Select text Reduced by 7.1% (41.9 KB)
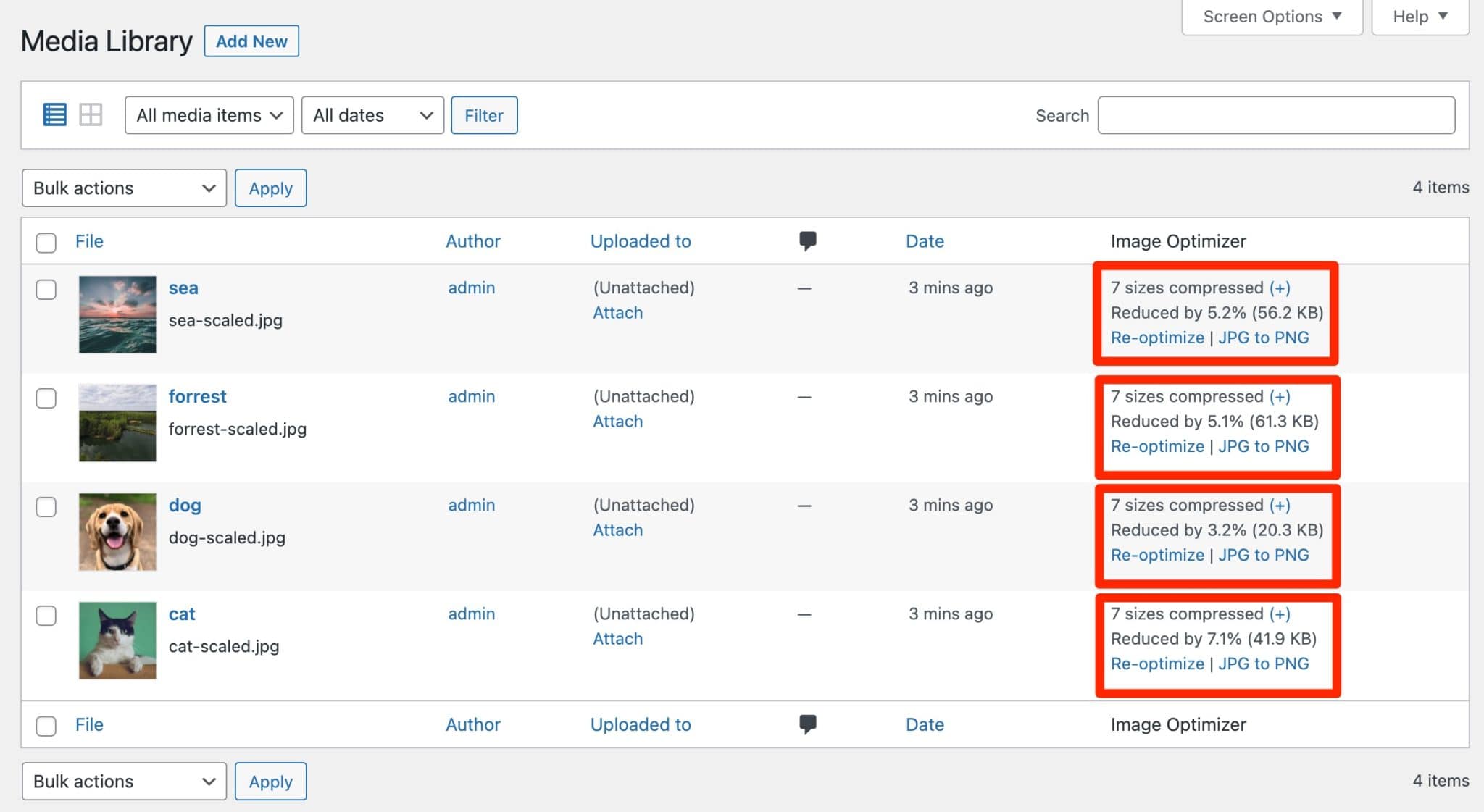The image size is (1484, 812). (x=1214, y=638)
